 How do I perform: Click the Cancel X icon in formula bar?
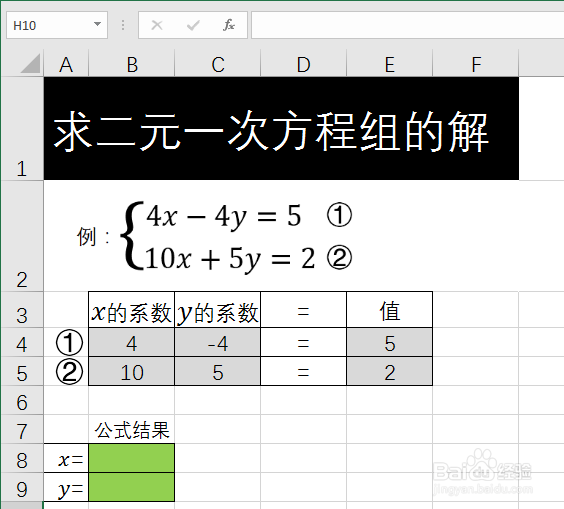[x=157, y=25]
